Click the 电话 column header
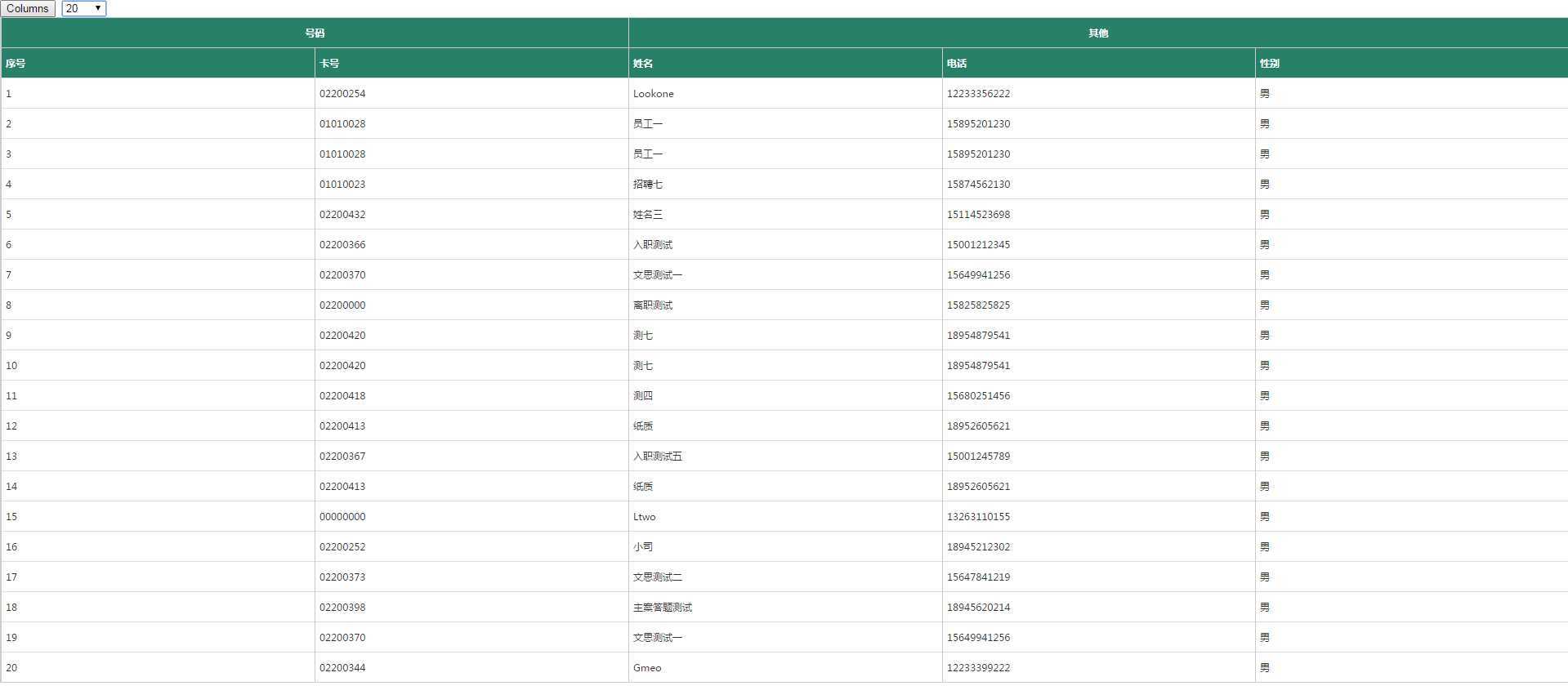 click(1099, 64)
